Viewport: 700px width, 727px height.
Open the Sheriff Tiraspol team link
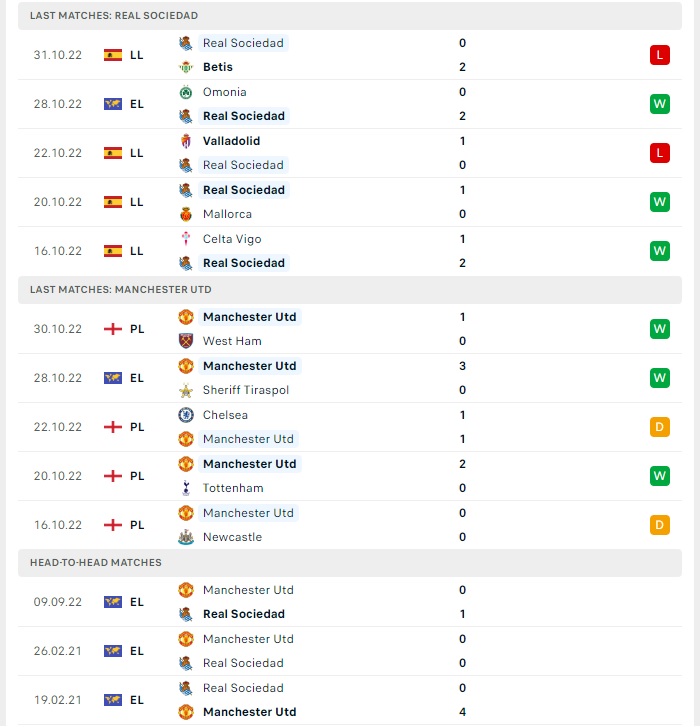pos(246,390)
